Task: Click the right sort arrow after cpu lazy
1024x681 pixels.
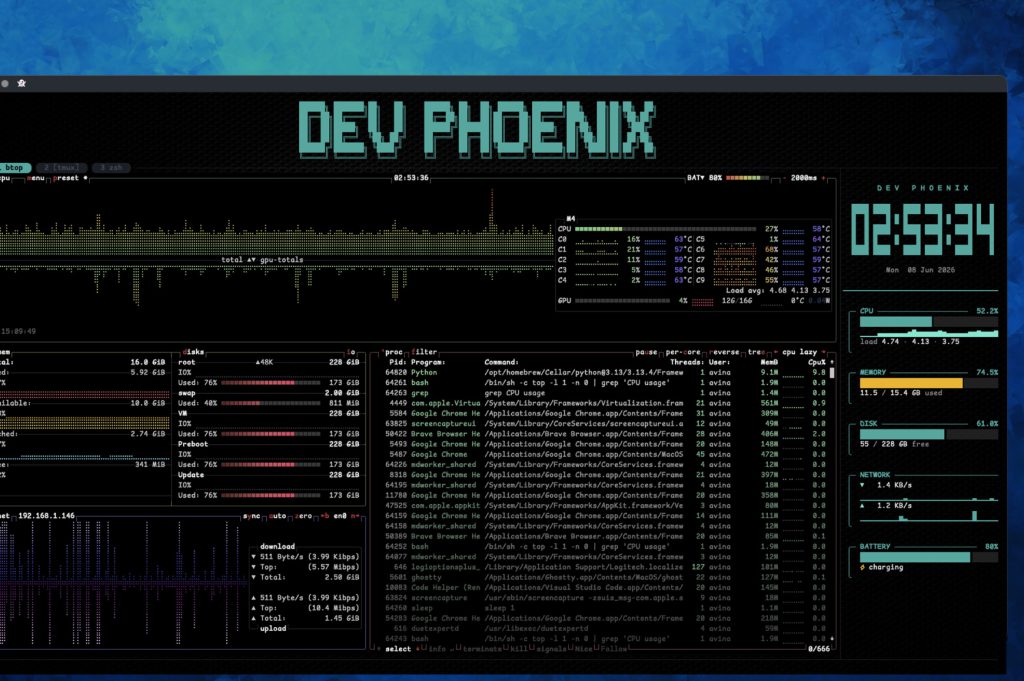Action: click(x=824, y=352)
